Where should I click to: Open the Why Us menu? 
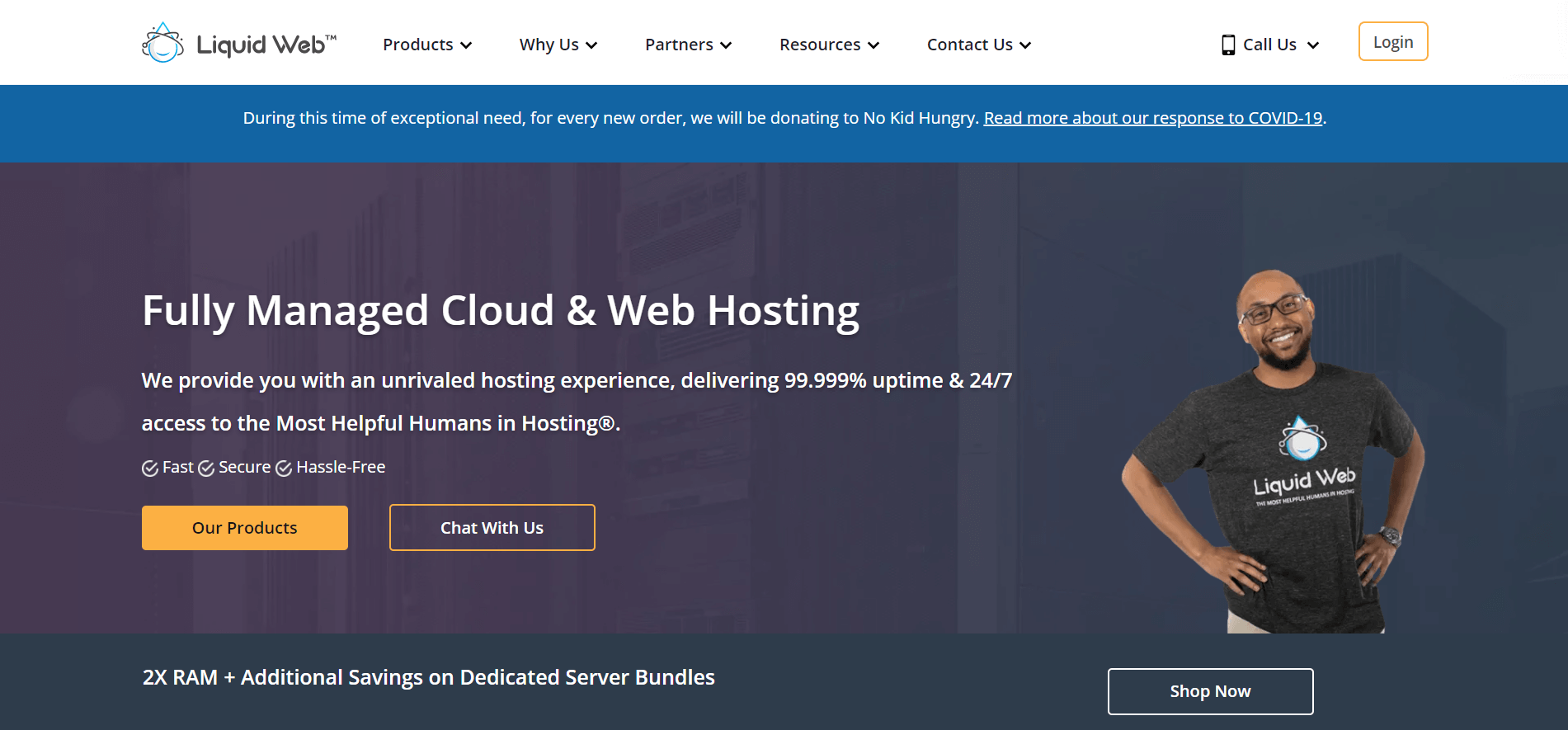[x=558, y=45]
